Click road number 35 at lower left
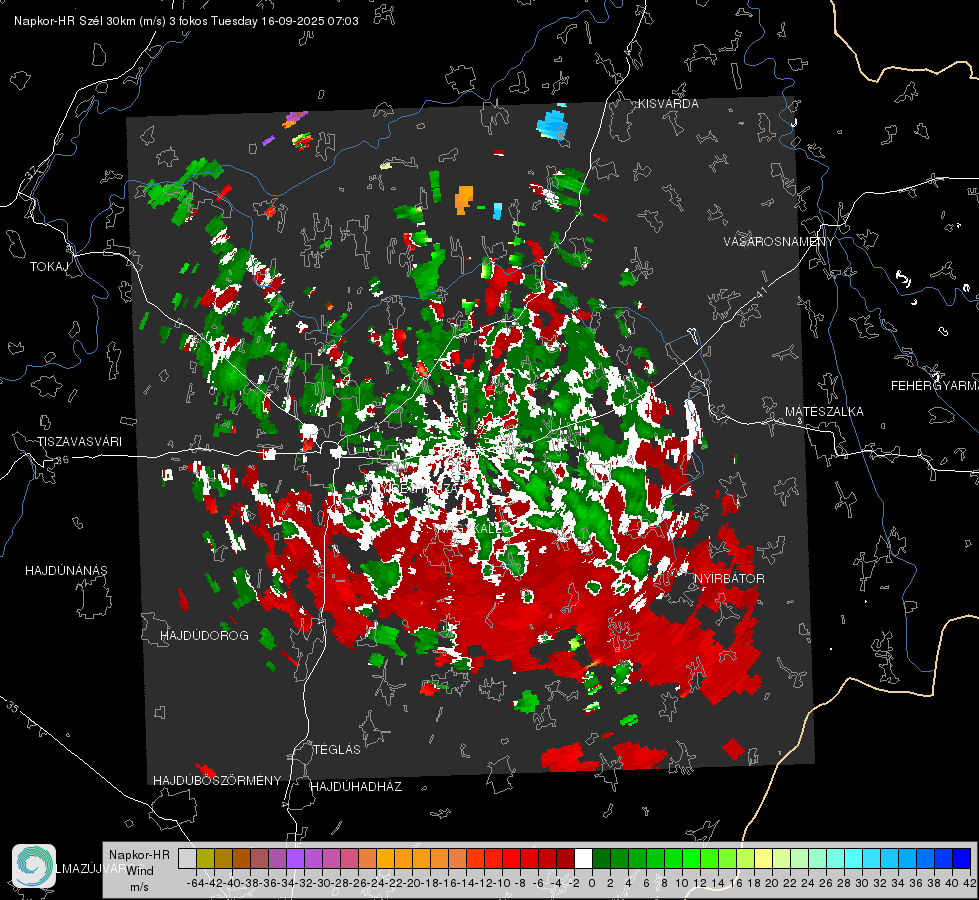Image resolution: width=979 pixels, height=900 pixels. (13, 707)
